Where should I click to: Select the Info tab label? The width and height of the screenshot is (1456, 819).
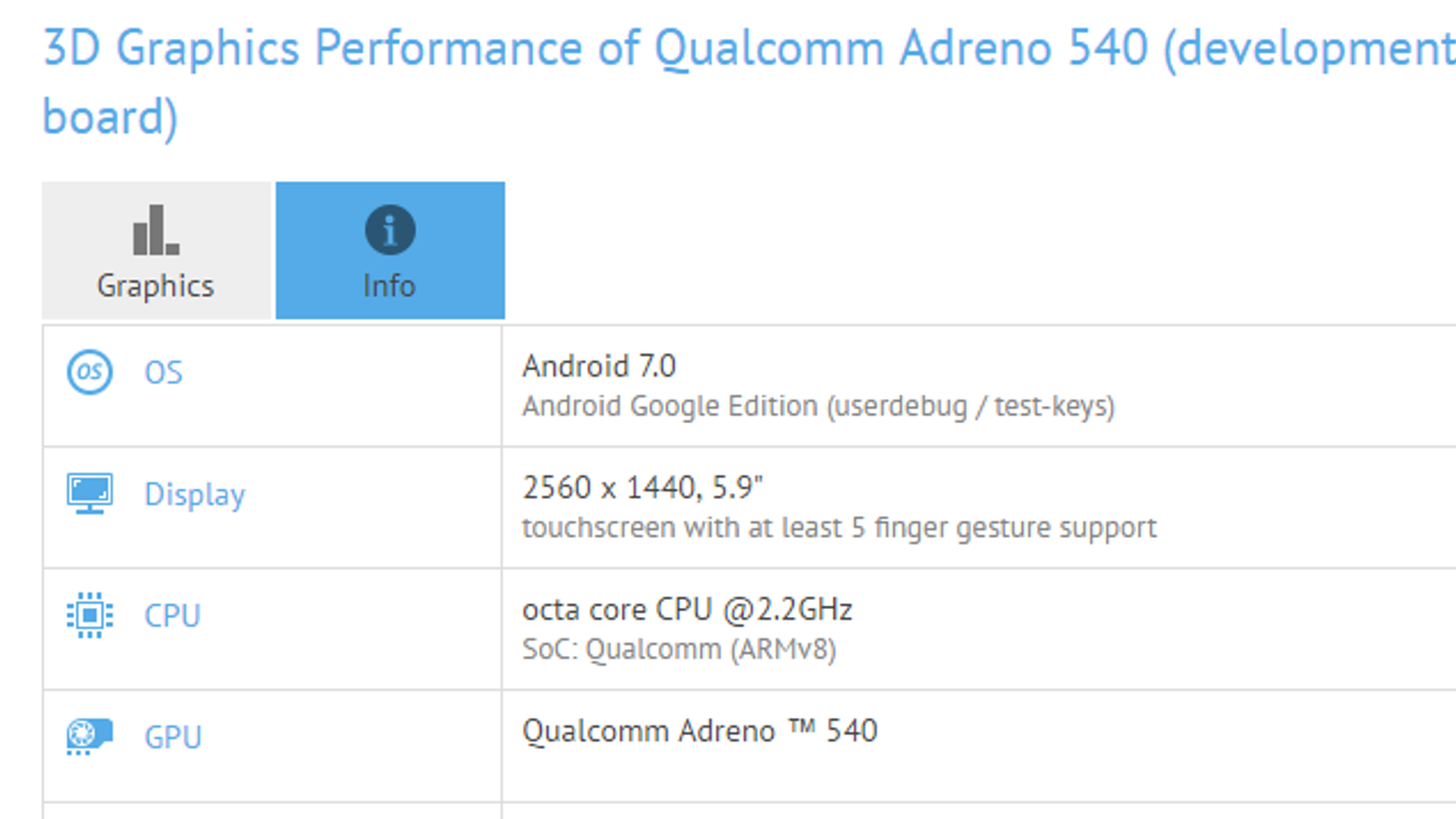[389, 286]
